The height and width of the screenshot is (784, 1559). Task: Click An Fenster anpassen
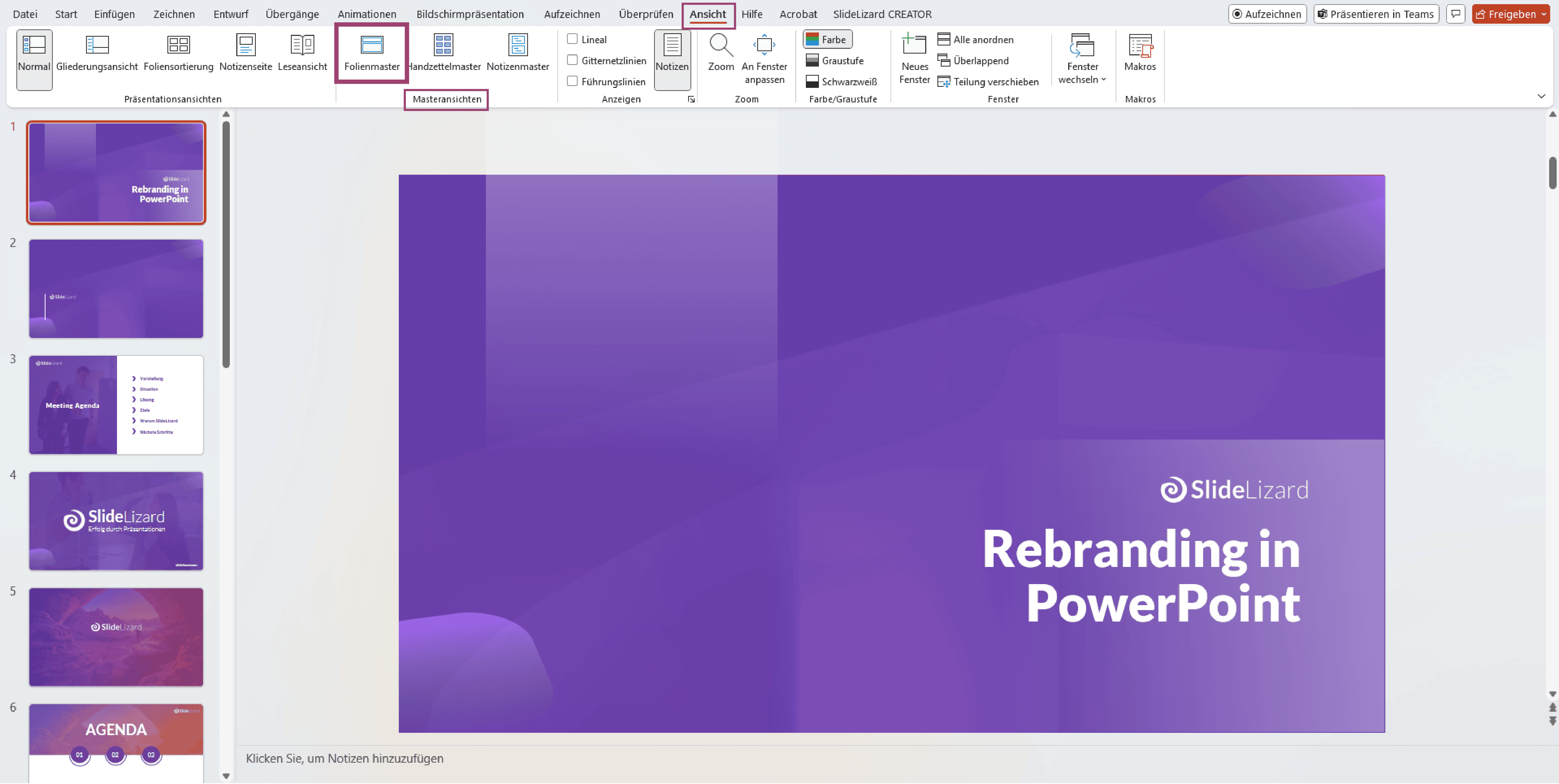tap(764, 59)
